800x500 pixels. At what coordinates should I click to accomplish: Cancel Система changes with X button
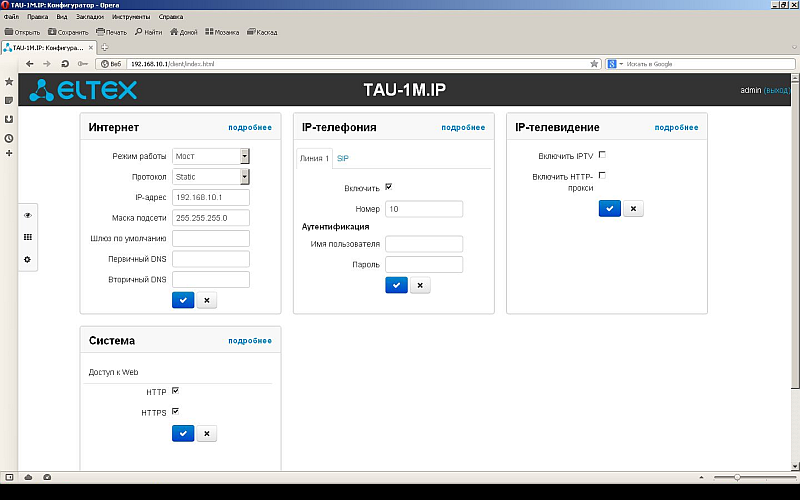tap(207, 433)
